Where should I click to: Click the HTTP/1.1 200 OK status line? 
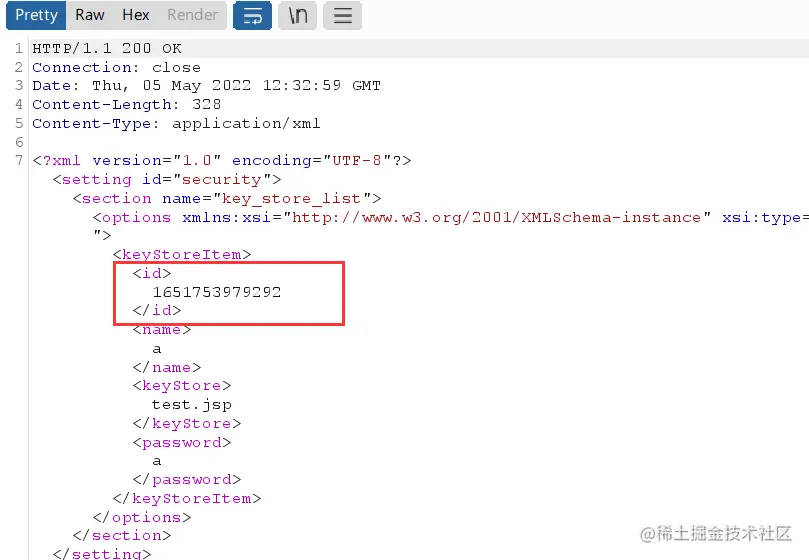[x=107, y=49]
